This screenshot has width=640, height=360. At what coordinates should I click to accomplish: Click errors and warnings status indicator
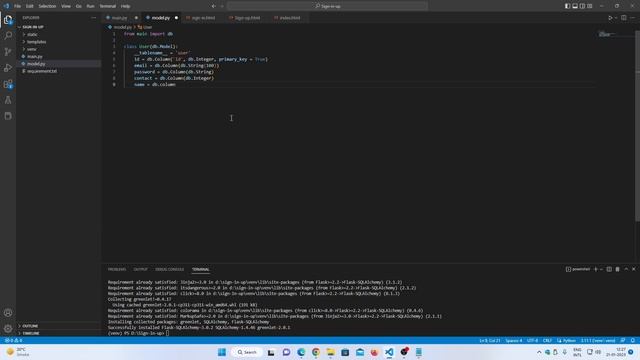pos(13,340)
